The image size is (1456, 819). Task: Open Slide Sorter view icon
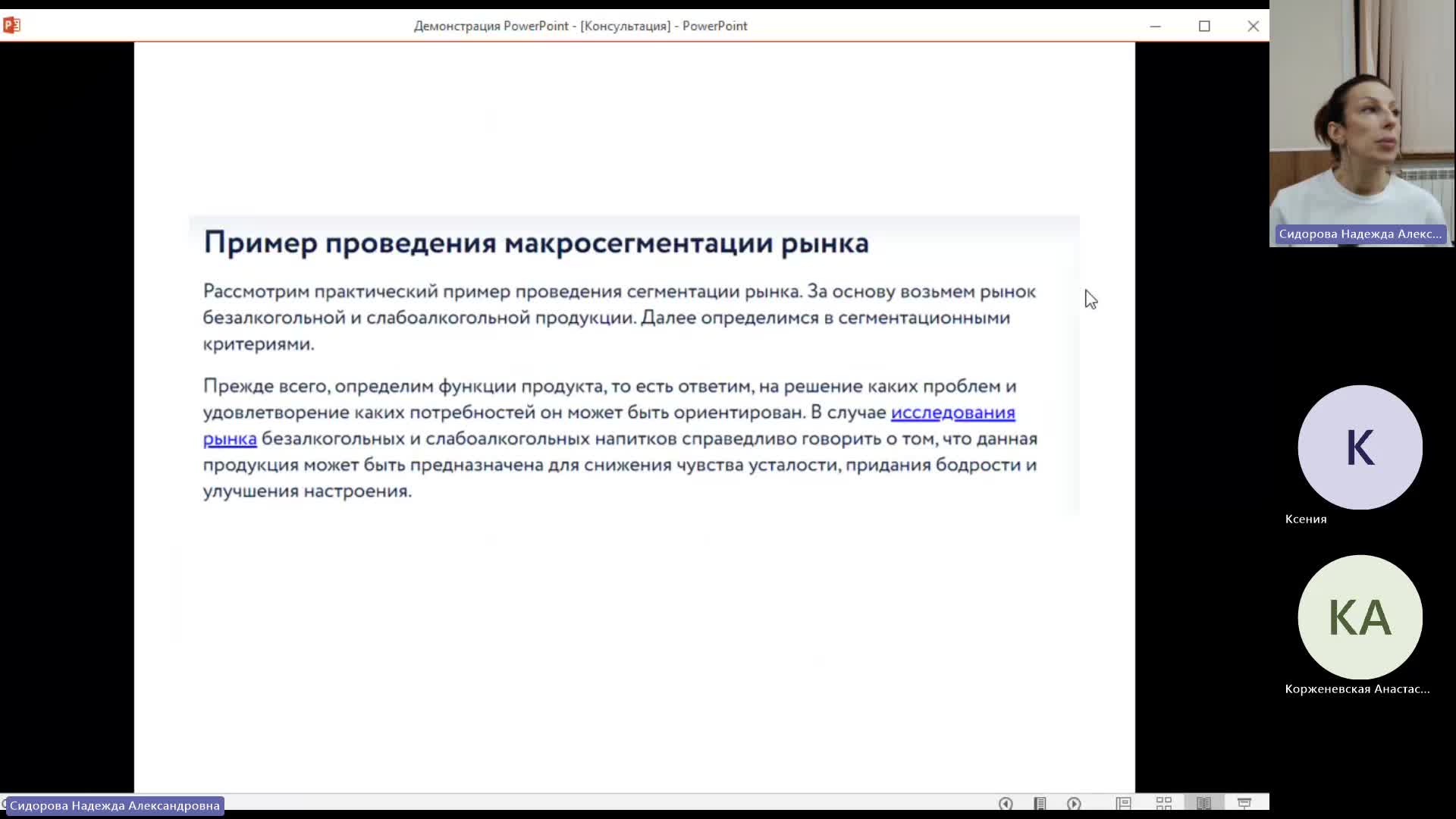click(1163, 803)
